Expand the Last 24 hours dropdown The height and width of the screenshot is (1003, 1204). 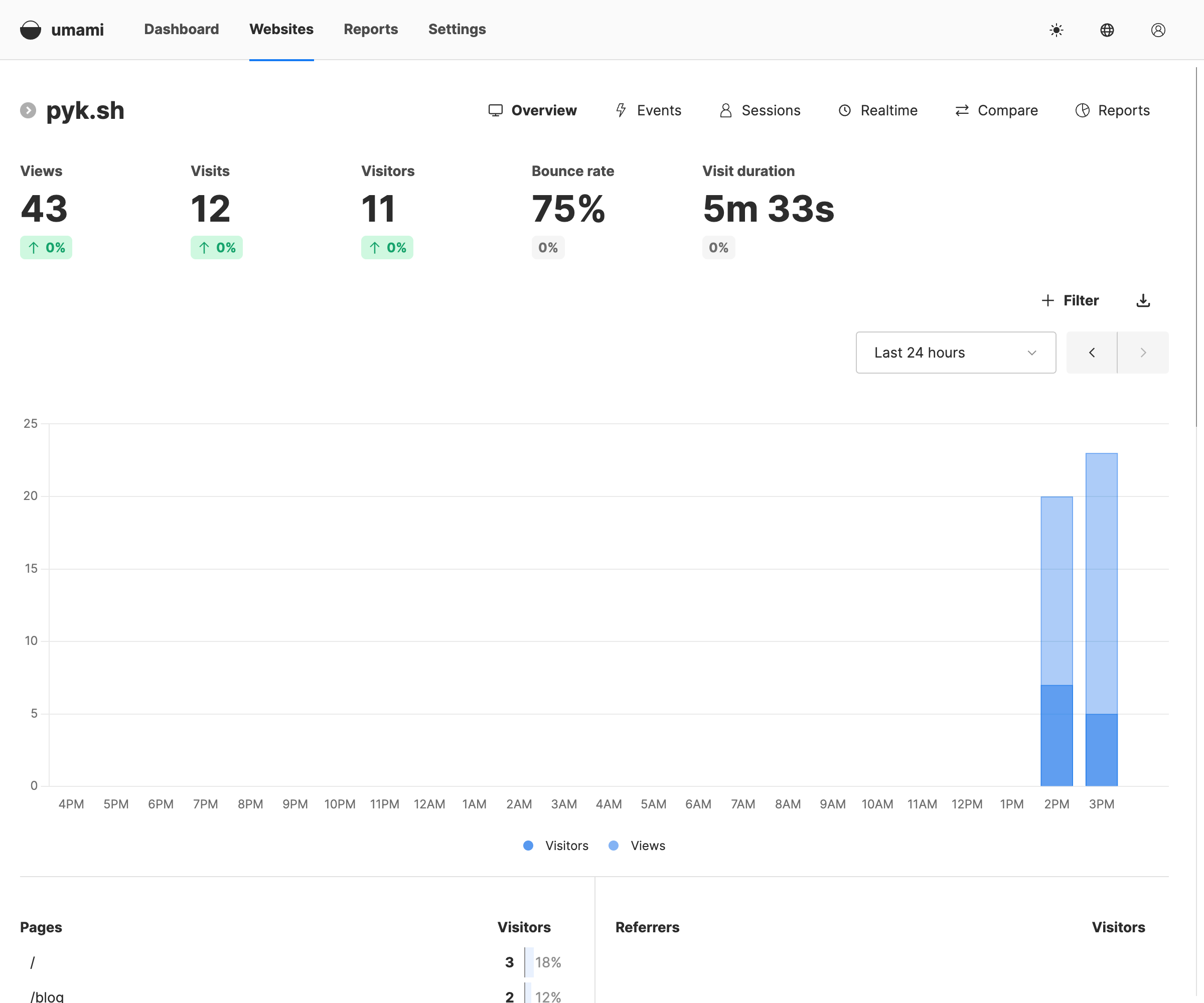[x=956, y=353]
